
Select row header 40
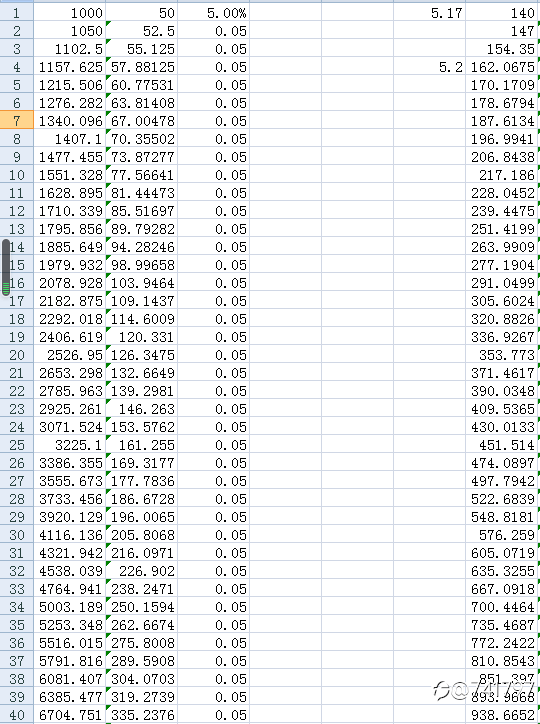click(17, 715)
